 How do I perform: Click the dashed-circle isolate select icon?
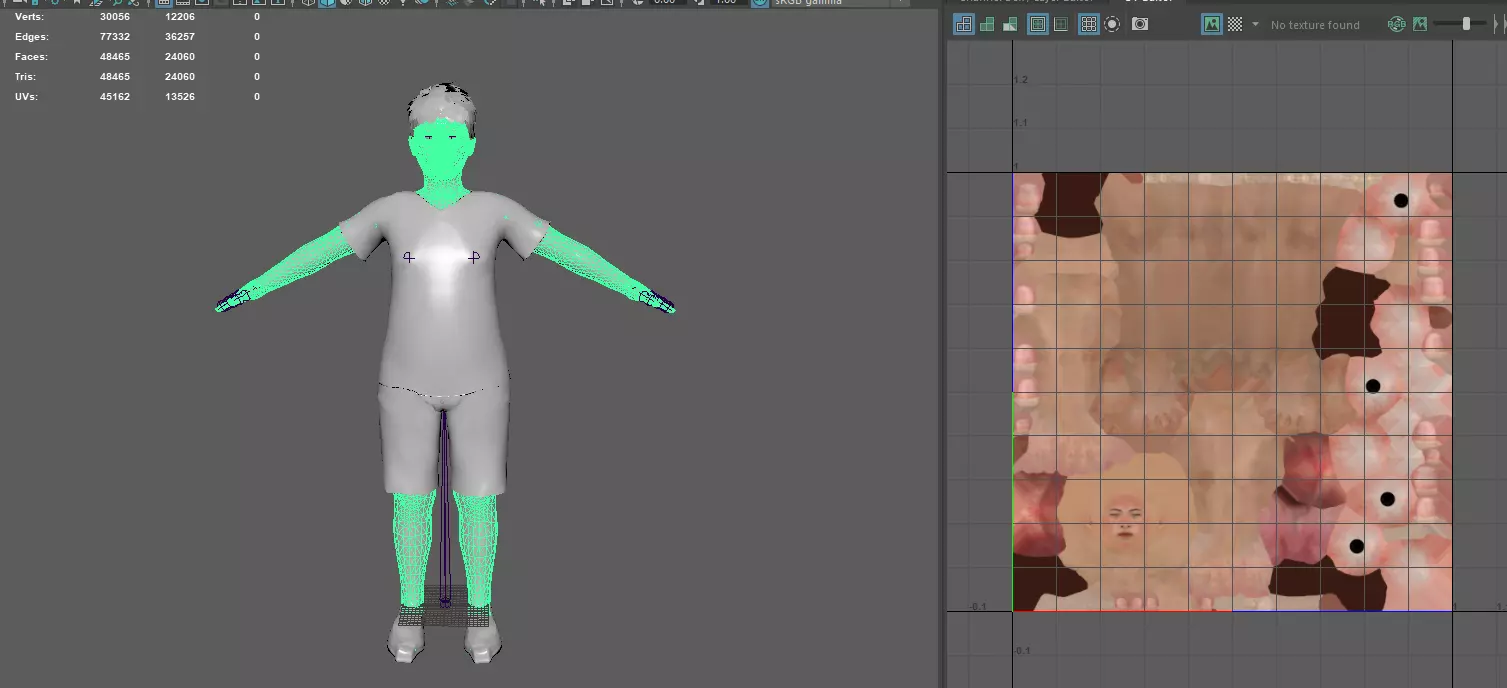(1112, 24)
